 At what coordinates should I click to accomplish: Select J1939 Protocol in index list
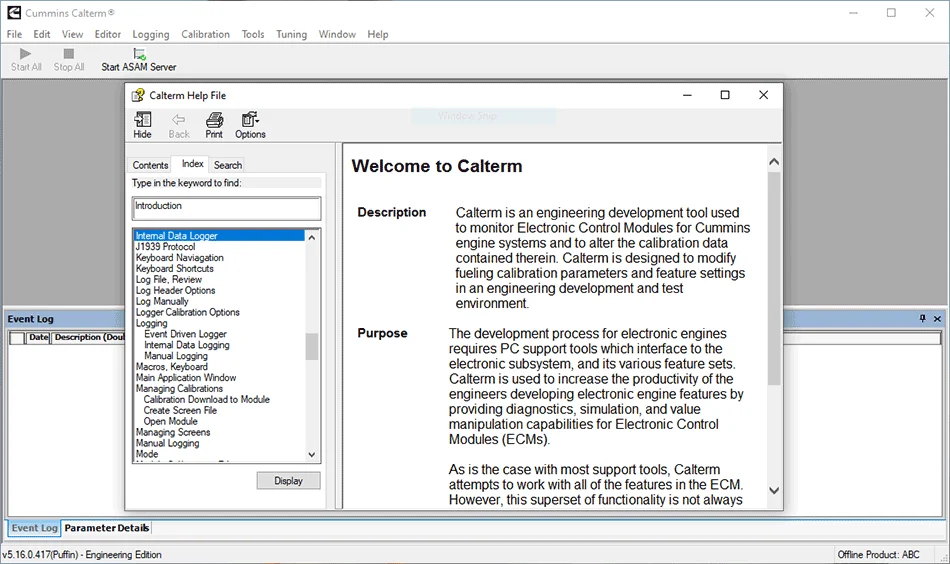166,247
